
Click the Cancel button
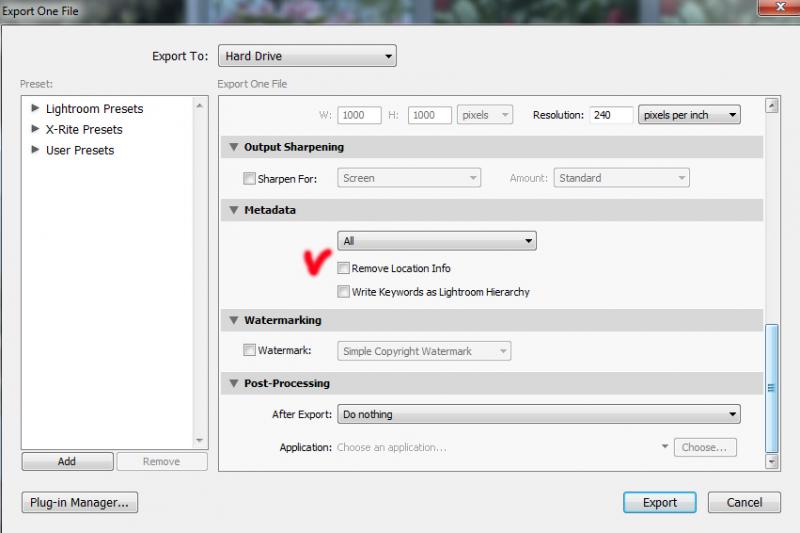point(744,502)
